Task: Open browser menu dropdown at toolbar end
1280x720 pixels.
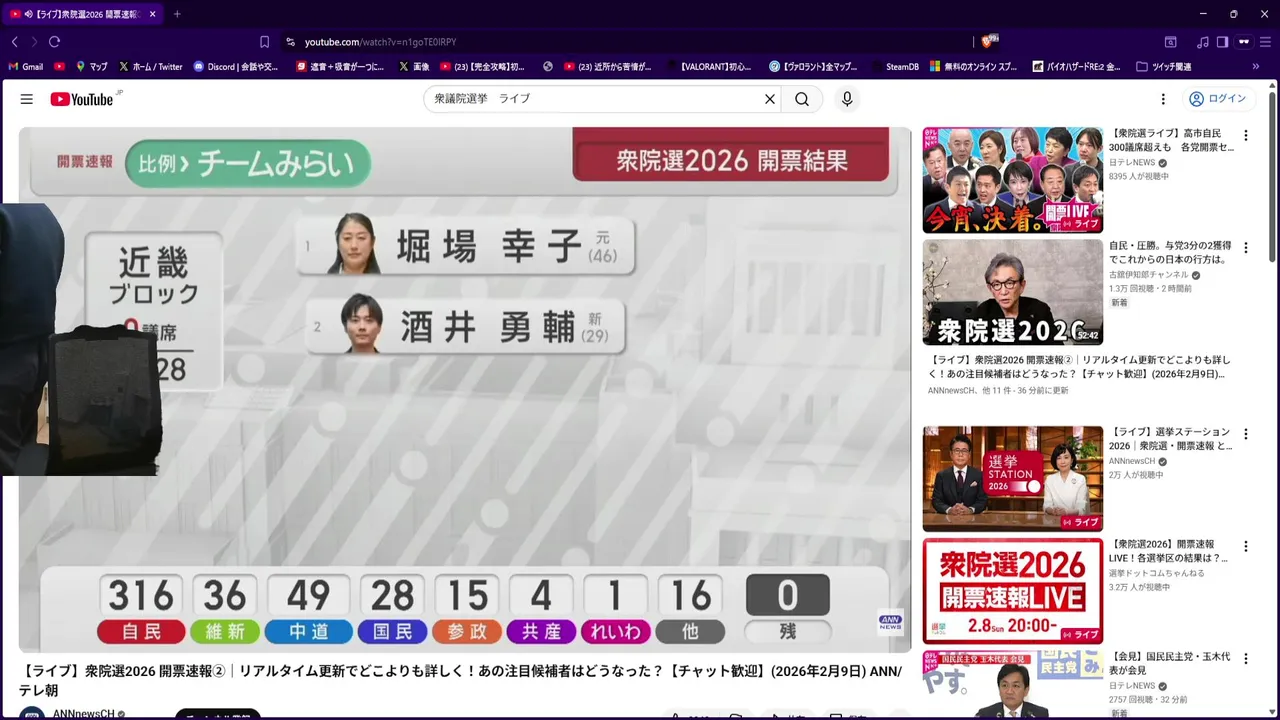Action: 1264,42
